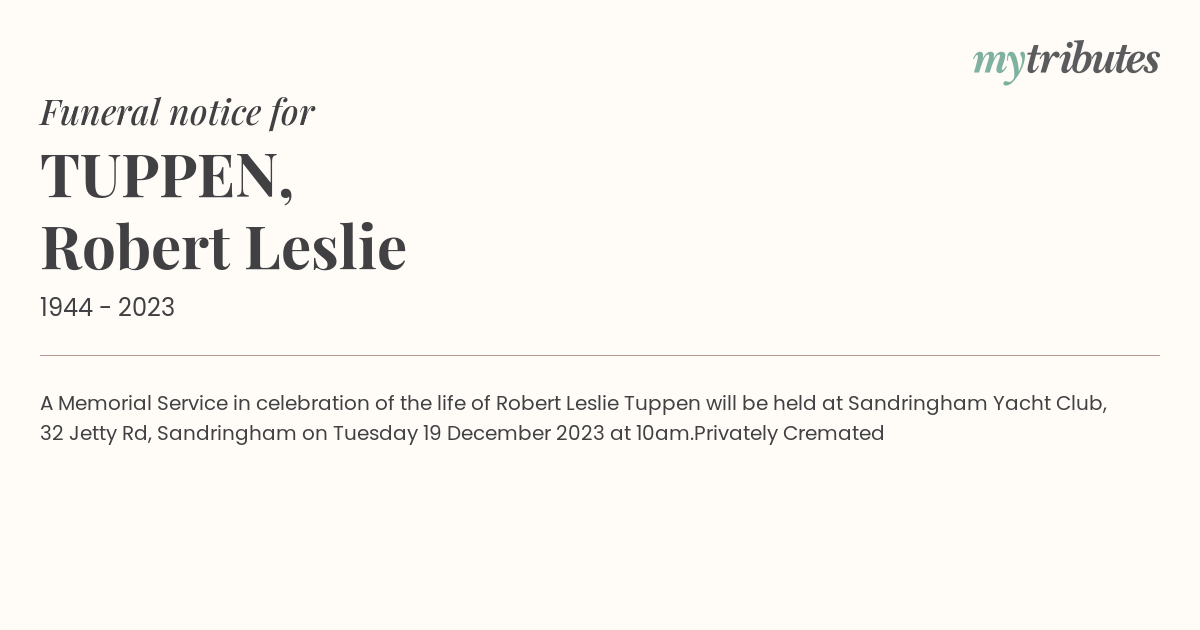Click the "10am" service time
This screenshot has width=1200, height=630.
[x=663, y=434]
